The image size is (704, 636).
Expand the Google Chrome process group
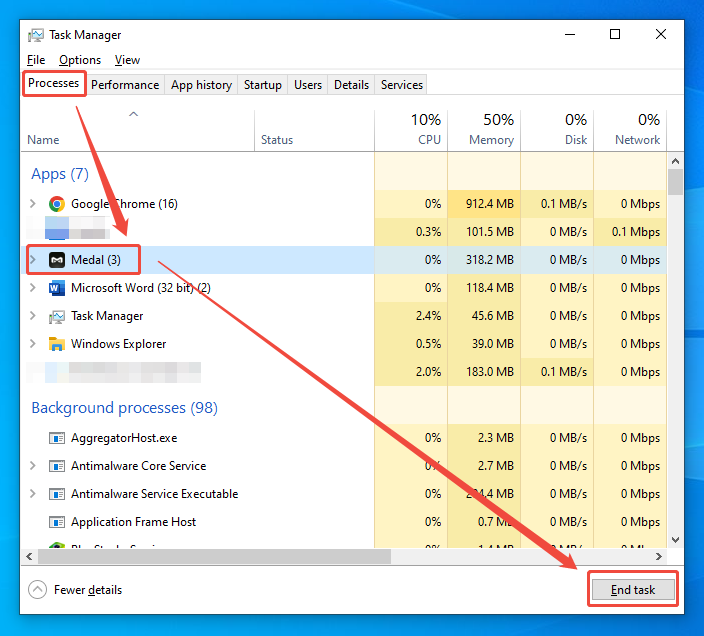pos(32,204)
